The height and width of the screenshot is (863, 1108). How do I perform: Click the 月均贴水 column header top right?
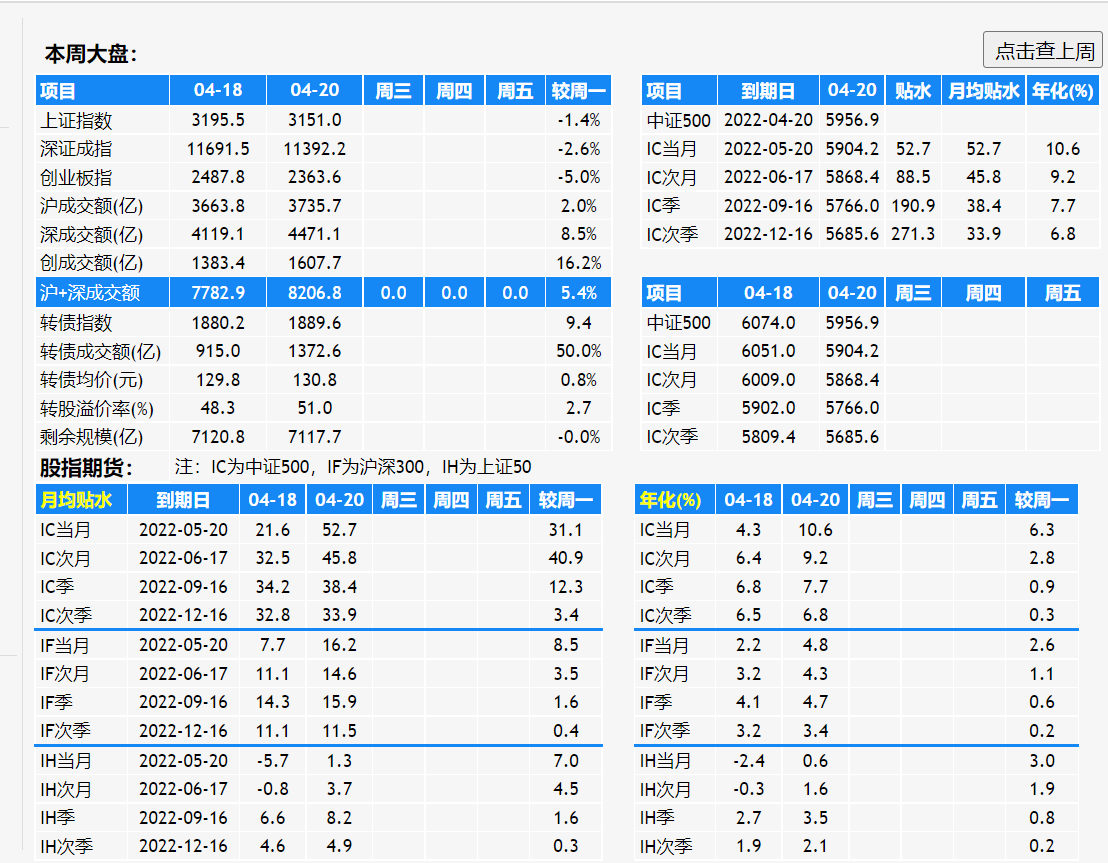click(x=984, y=90)
